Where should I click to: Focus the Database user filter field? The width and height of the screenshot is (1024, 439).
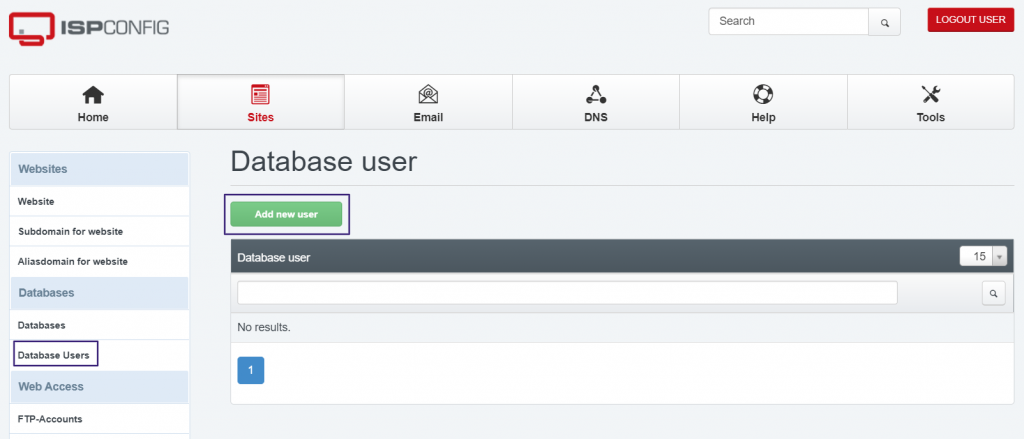click(567, 293)
